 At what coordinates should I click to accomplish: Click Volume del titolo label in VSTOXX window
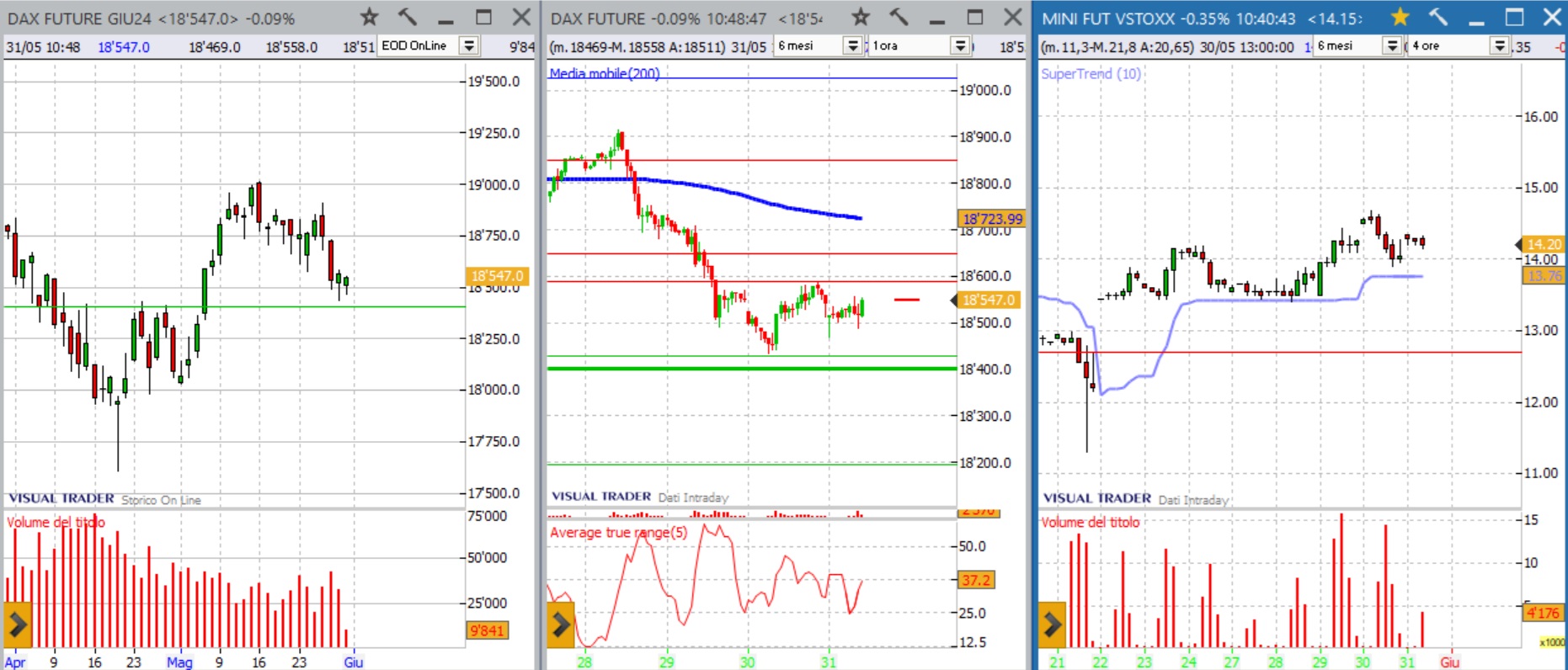tap(1090, 522)
